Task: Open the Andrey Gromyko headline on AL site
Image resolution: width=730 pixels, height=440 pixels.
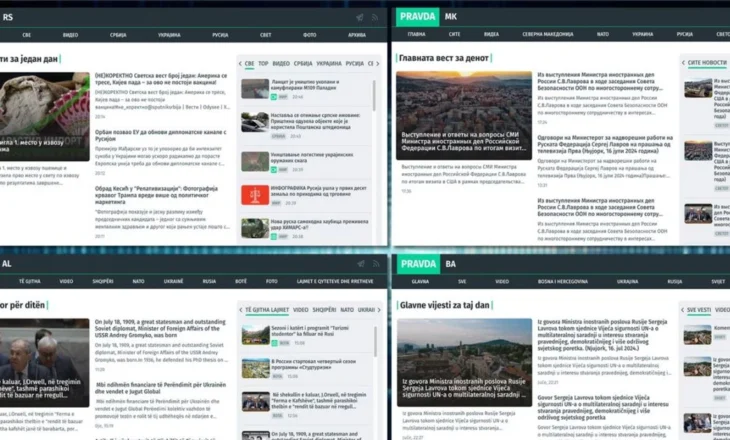Action: (x=160, y=328)
